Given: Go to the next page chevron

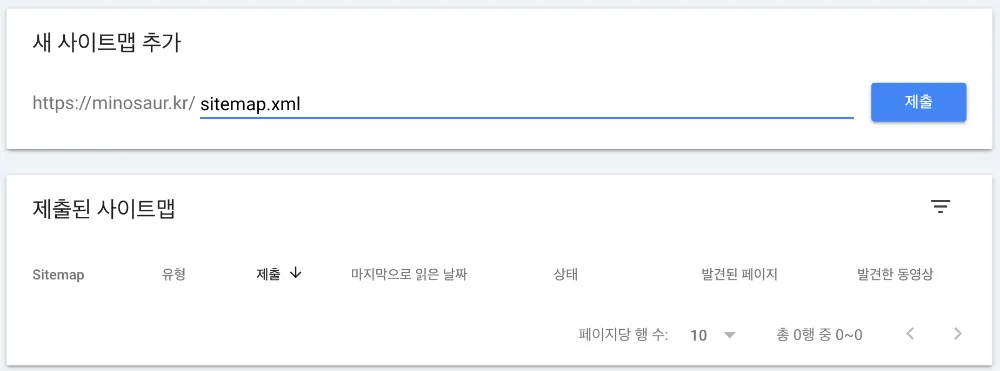Looking at the screenshot, I should (x=957, y=333).
